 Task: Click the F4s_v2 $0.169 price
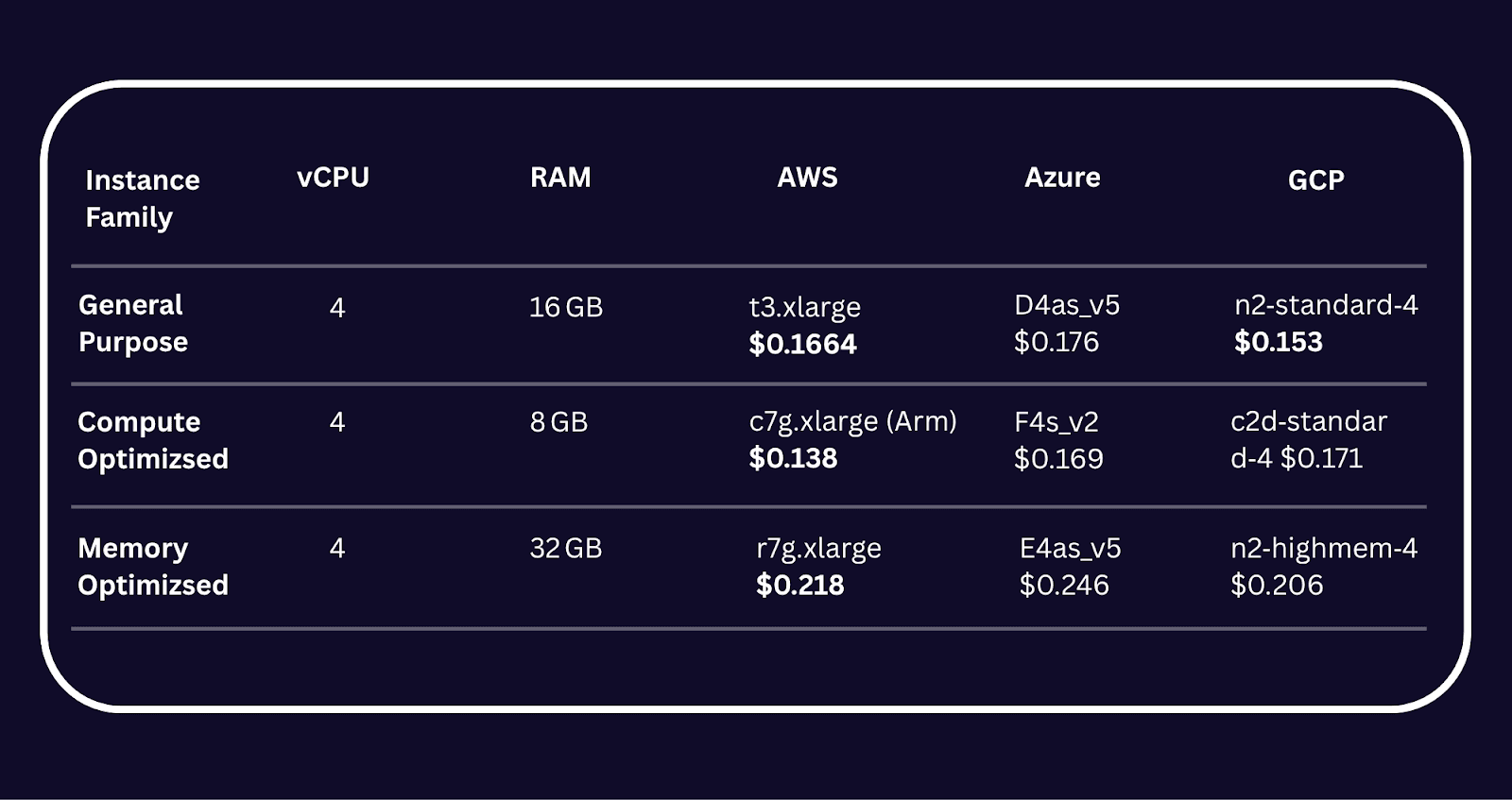point(1058,458)
